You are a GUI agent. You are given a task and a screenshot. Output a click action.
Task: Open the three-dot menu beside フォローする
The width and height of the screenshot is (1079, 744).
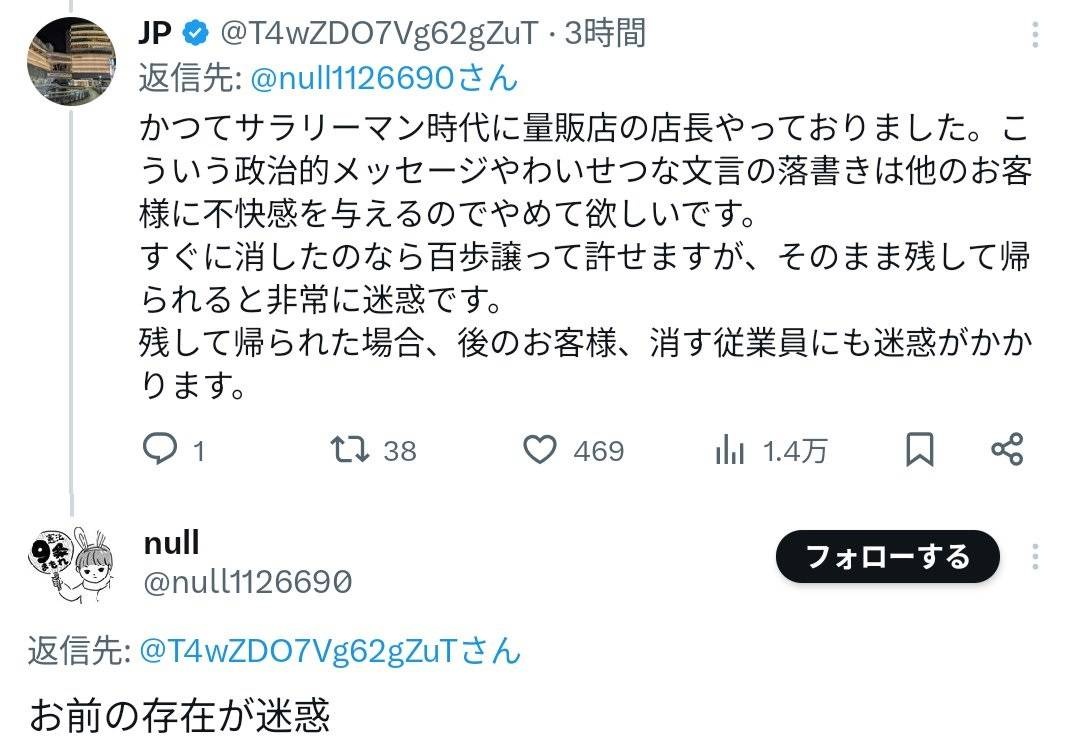1035,556
